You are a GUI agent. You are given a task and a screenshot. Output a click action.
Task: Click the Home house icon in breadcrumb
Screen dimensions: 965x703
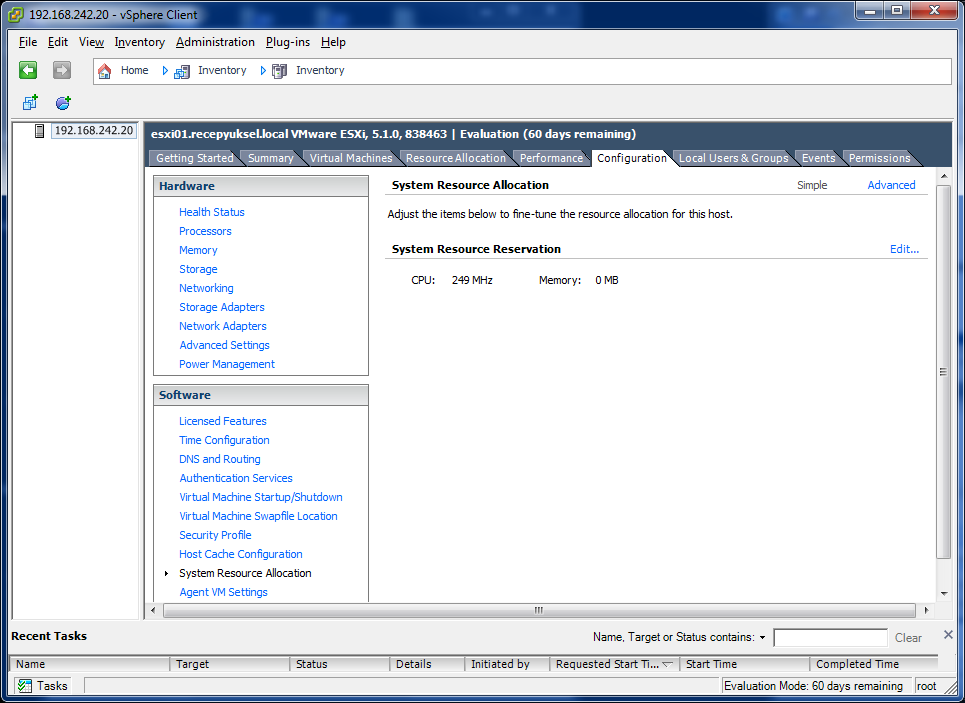click(105, 71)
